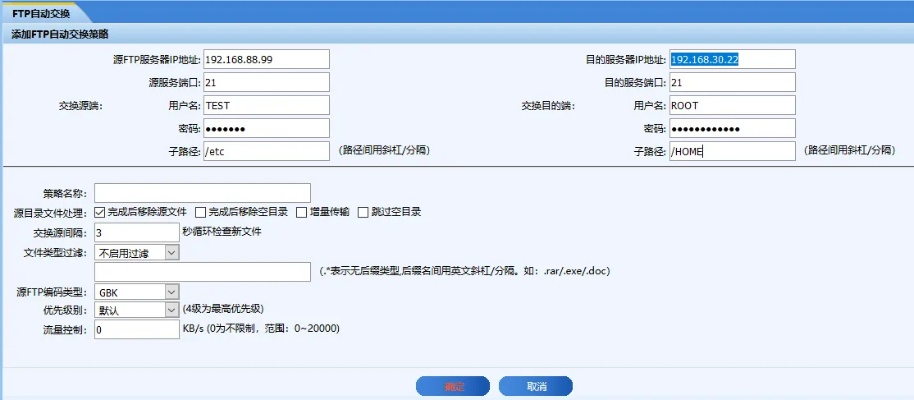This screenshot has height=400, width=914.
Task: Focus the destination 子路径 field with /HOME
Action: [732, 151]
